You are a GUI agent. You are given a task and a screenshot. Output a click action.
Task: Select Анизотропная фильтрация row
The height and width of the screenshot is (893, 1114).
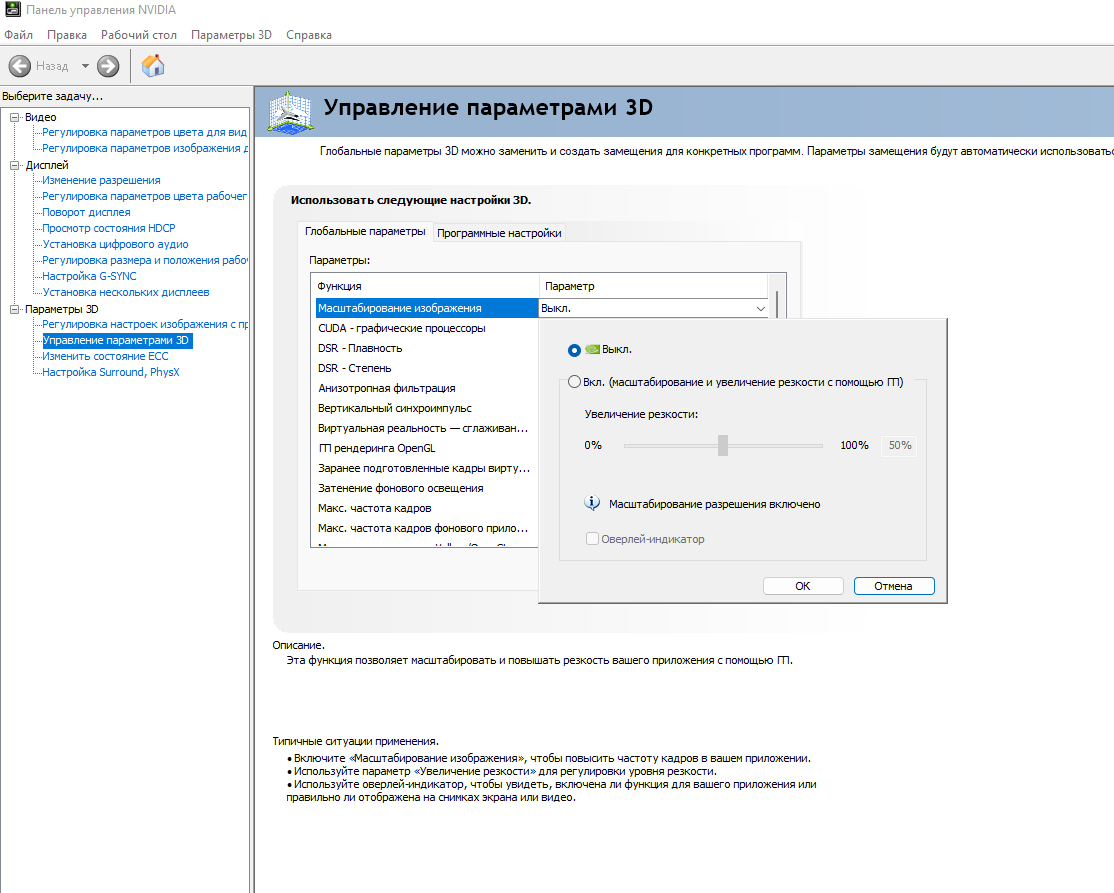(x=427, y=388)
